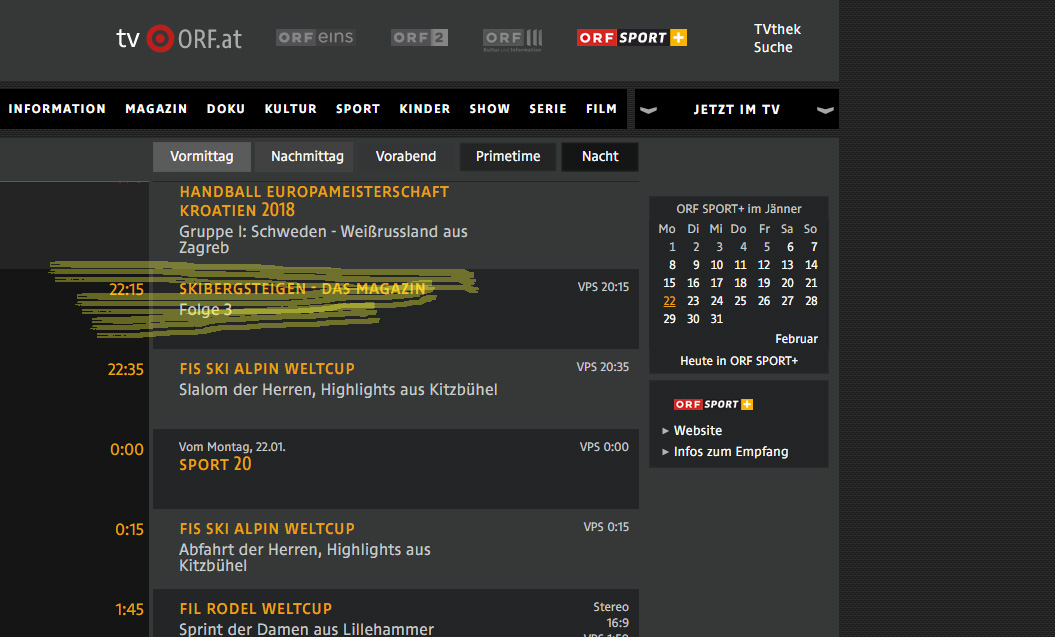Open FIS Ski Alpin Weltcup Slalom programme
The width and height of the screenshot is (1055, 637).
click(267, 369)
